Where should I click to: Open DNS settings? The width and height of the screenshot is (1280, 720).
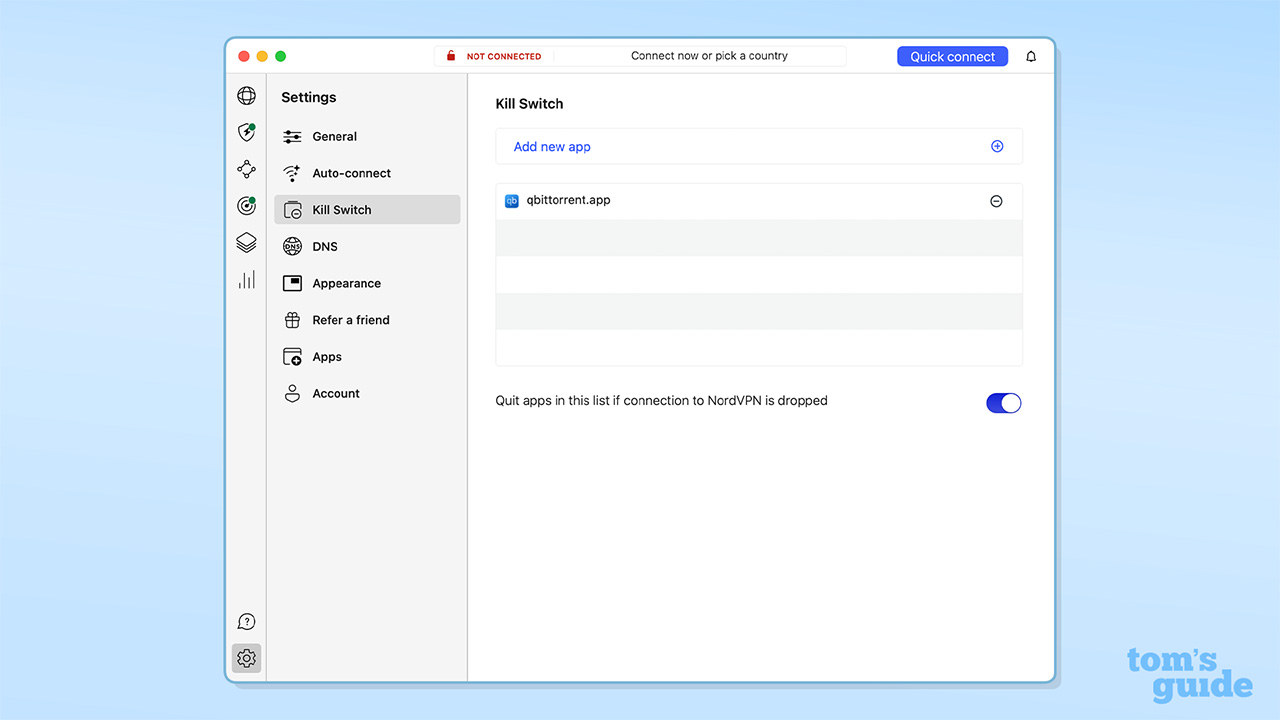pyautogui.click(x=367, y=247)
